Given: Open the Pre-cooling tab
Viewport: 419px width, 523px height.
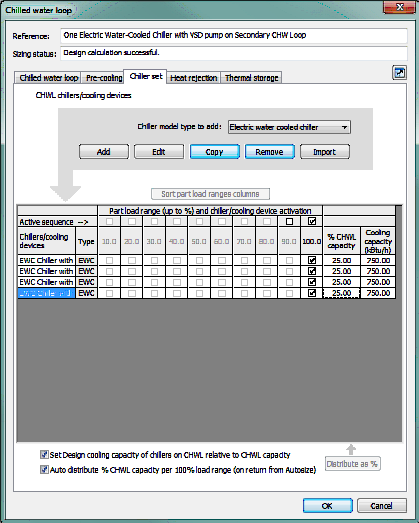Looking at the screenshot, I should pyautogui.click(x=104, y=78).
